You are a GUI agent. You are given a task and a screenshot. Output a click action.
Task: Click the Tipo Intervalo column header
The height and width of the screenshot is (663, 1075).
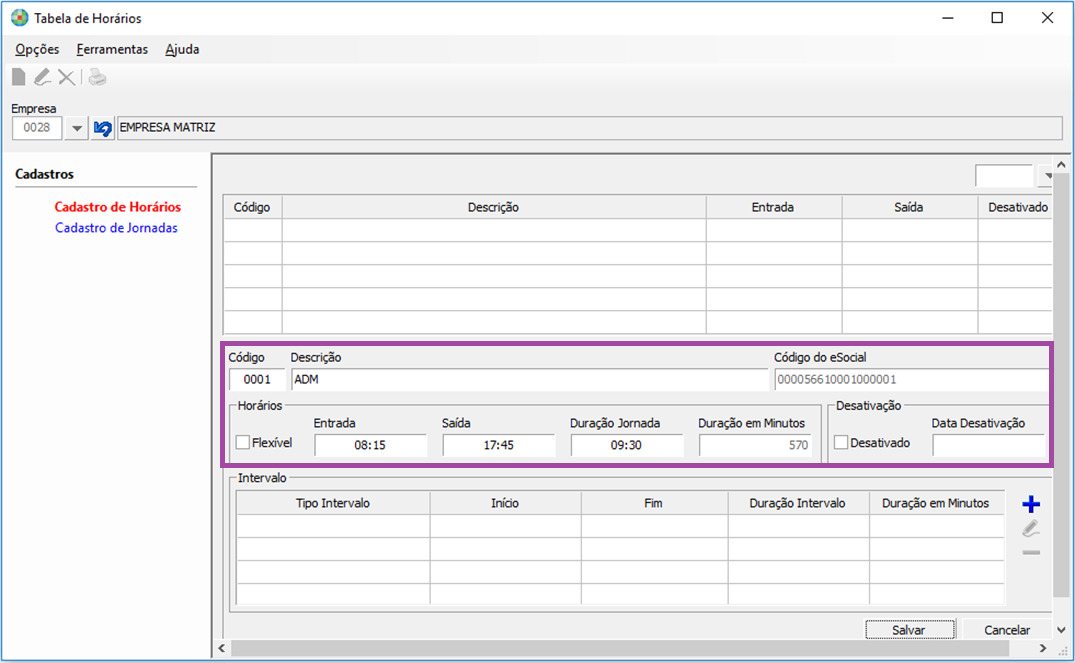point(333,503)
